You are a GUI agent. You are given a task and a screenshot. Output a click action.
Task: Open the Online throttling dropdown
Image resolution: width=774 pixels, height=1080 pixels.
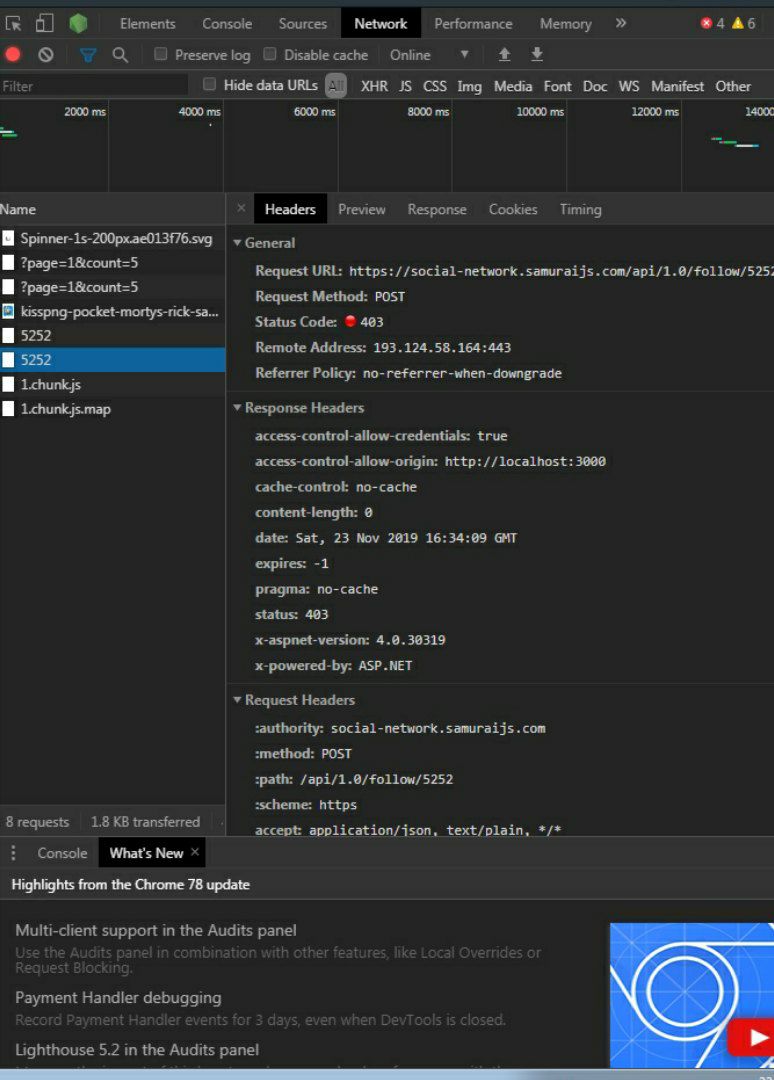pyautogui.click(x=429, y=54)
